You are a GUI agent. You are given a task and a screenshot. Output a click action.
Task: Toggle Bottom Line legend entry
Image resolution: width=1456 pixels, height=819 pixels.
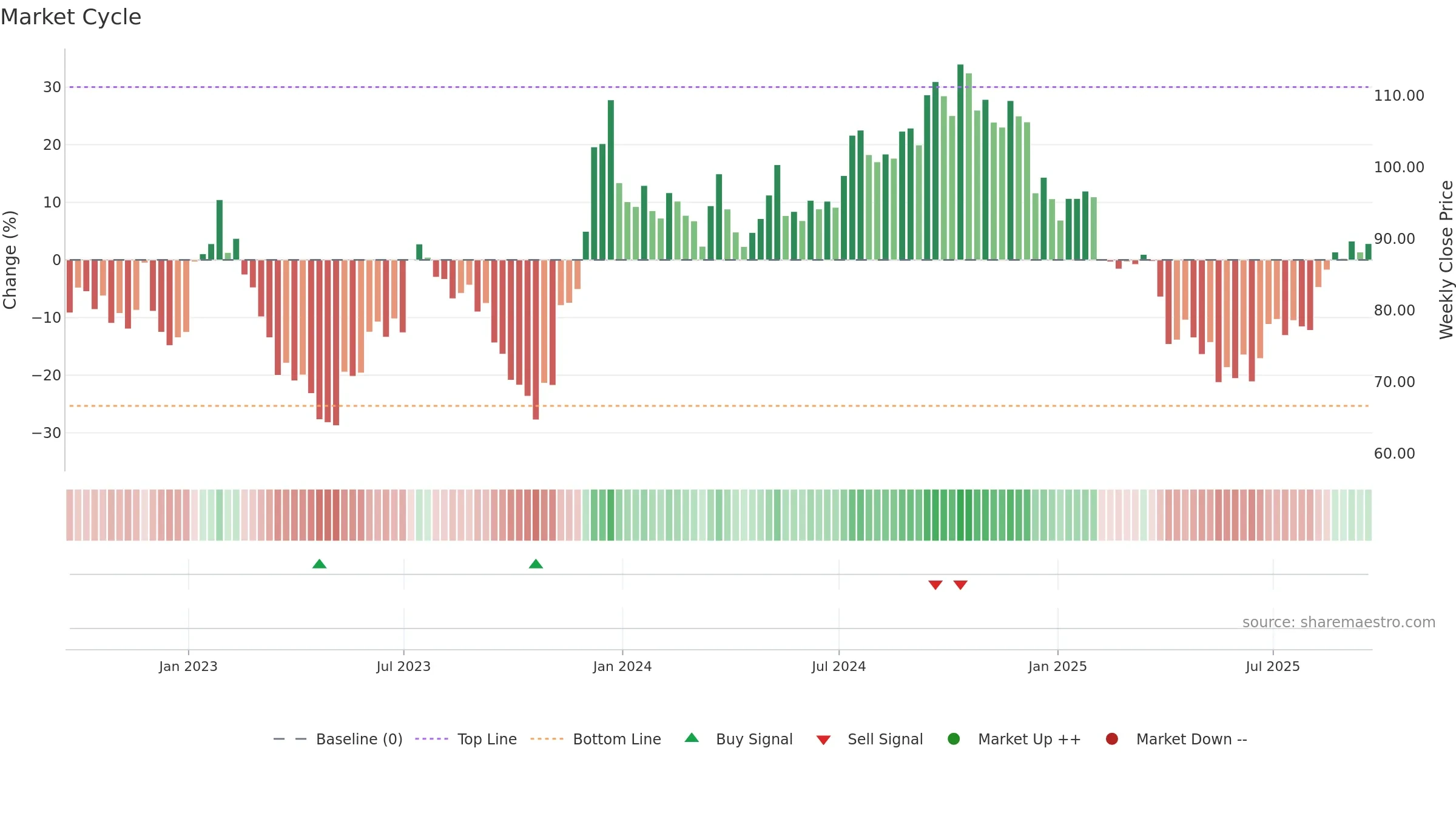(x=596, y=739)
